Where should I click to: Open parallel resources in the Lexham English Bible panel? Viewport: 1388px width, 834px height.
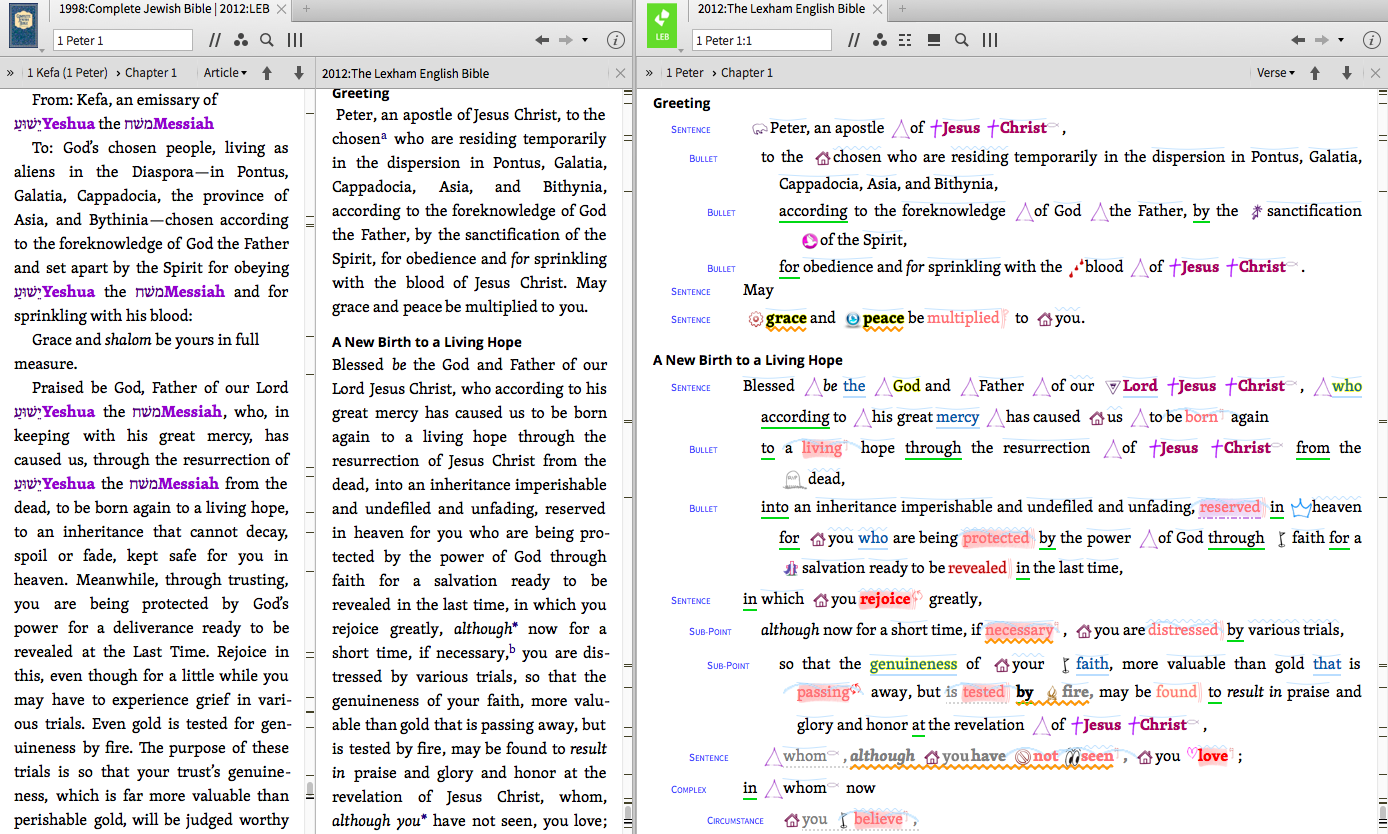854,40
